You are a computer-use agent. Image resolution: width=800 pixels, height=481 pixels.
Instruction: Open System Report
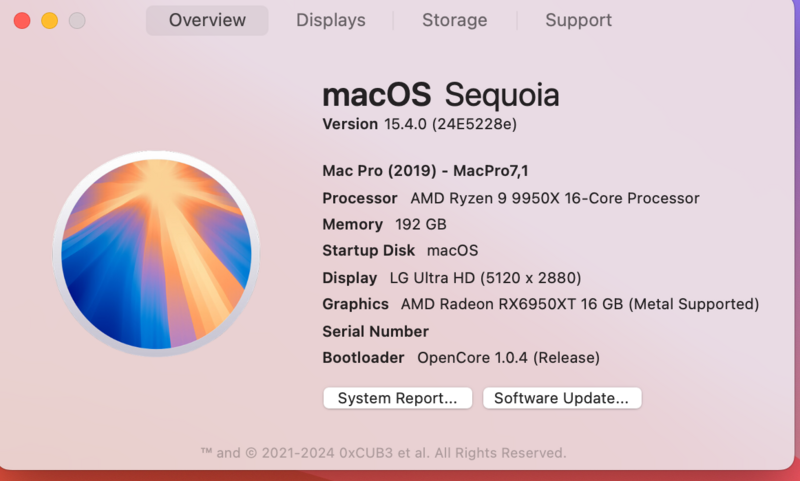(x=397, y=398)
